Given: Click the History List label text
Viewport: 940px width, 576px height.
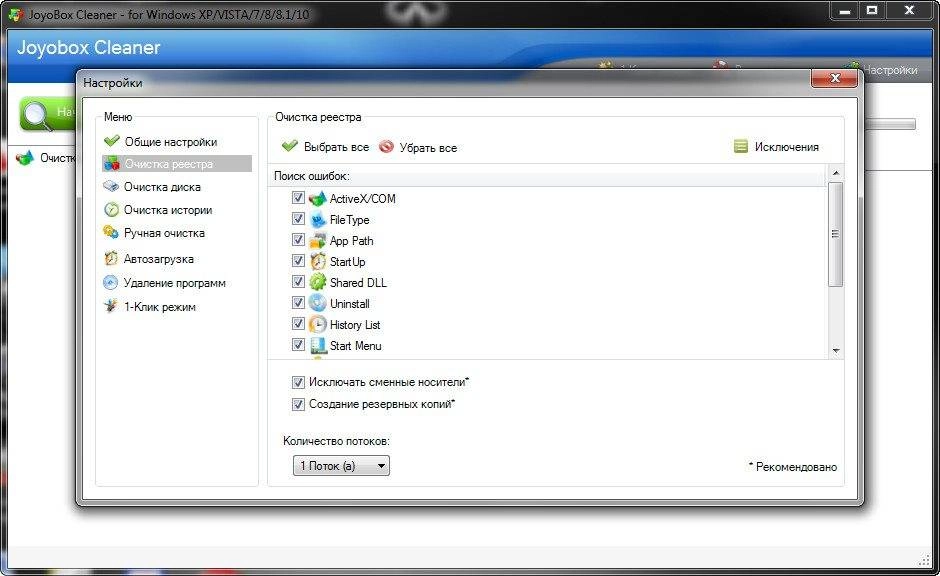Looking at the screenshot, I should click(x=355, y=324).
